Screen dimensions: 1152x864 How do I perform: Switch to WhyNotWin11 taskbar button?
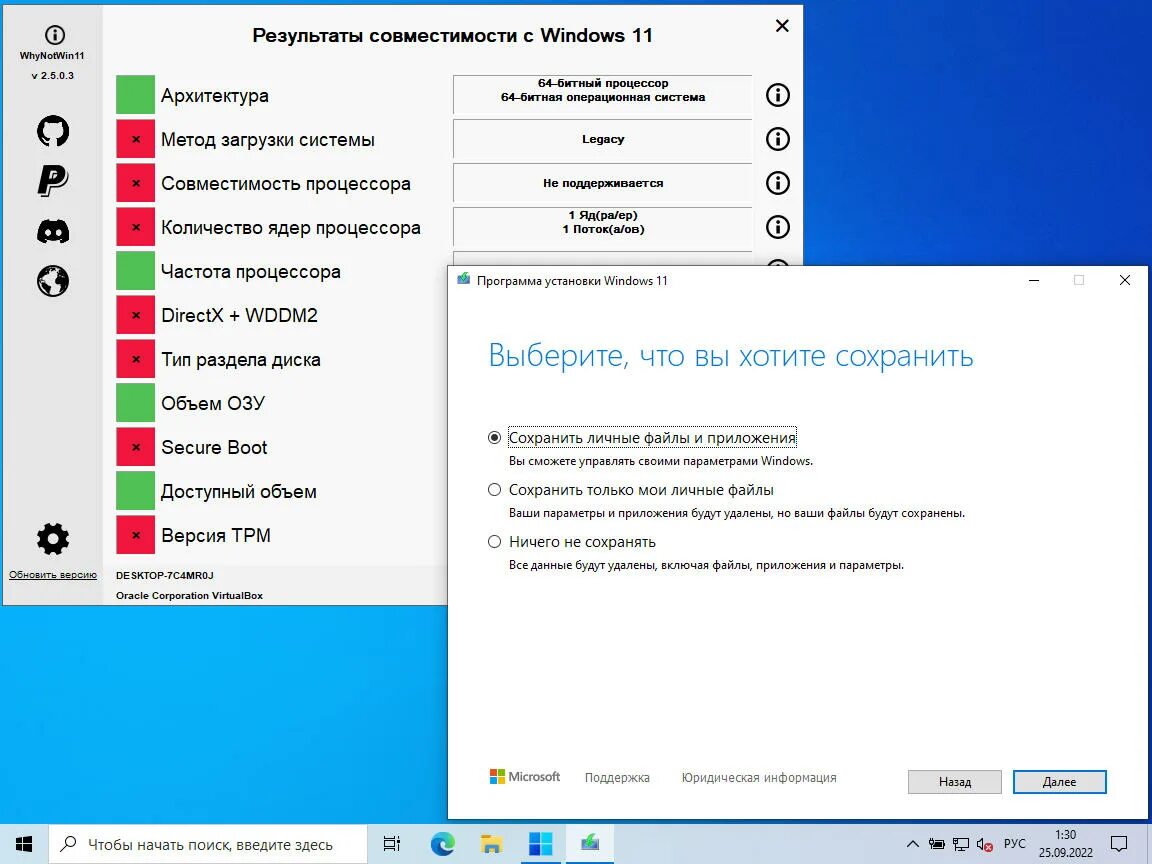[541, 844]
